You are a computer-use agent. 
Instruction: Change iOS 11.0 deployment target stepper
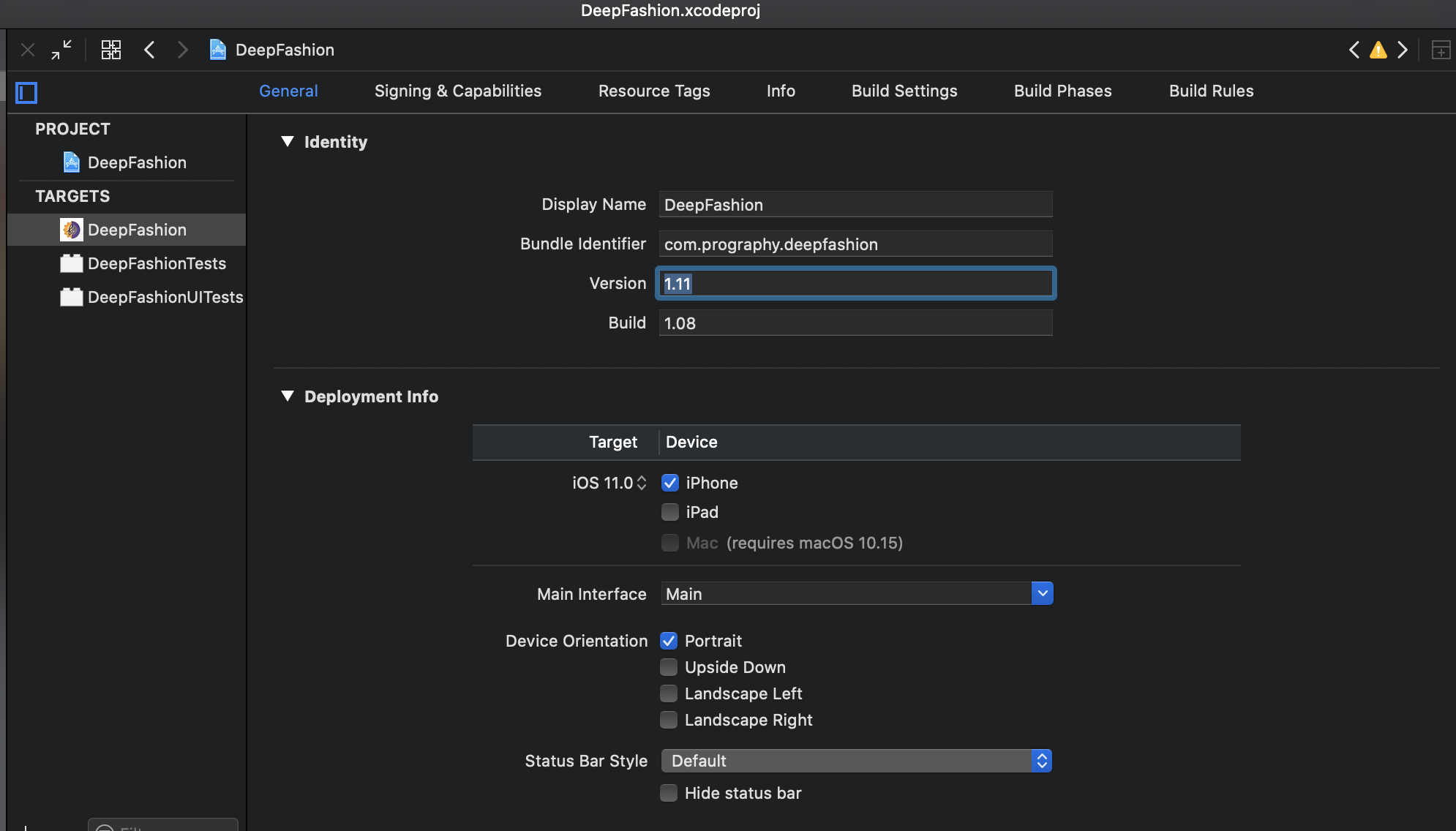tap(642, 483)
